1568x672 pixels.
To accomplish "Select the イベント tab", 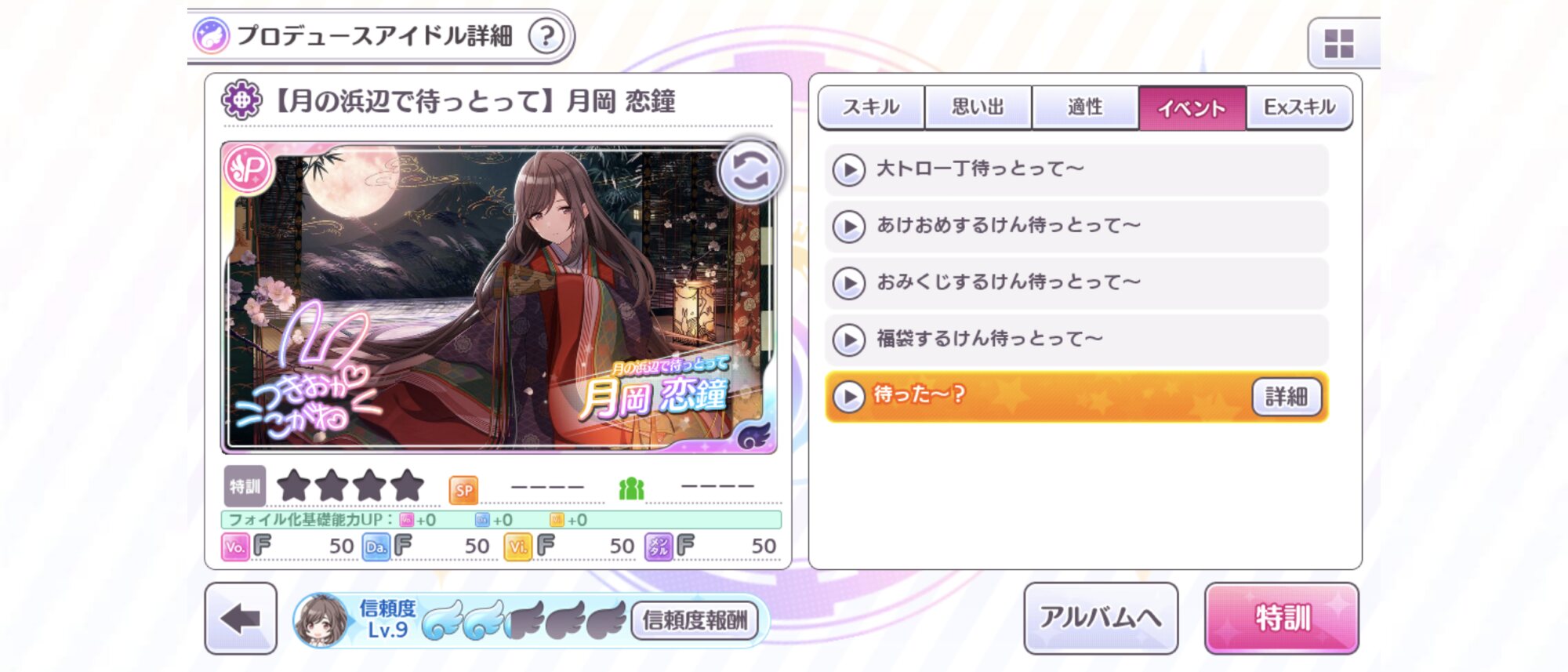I will point(1192,108).
